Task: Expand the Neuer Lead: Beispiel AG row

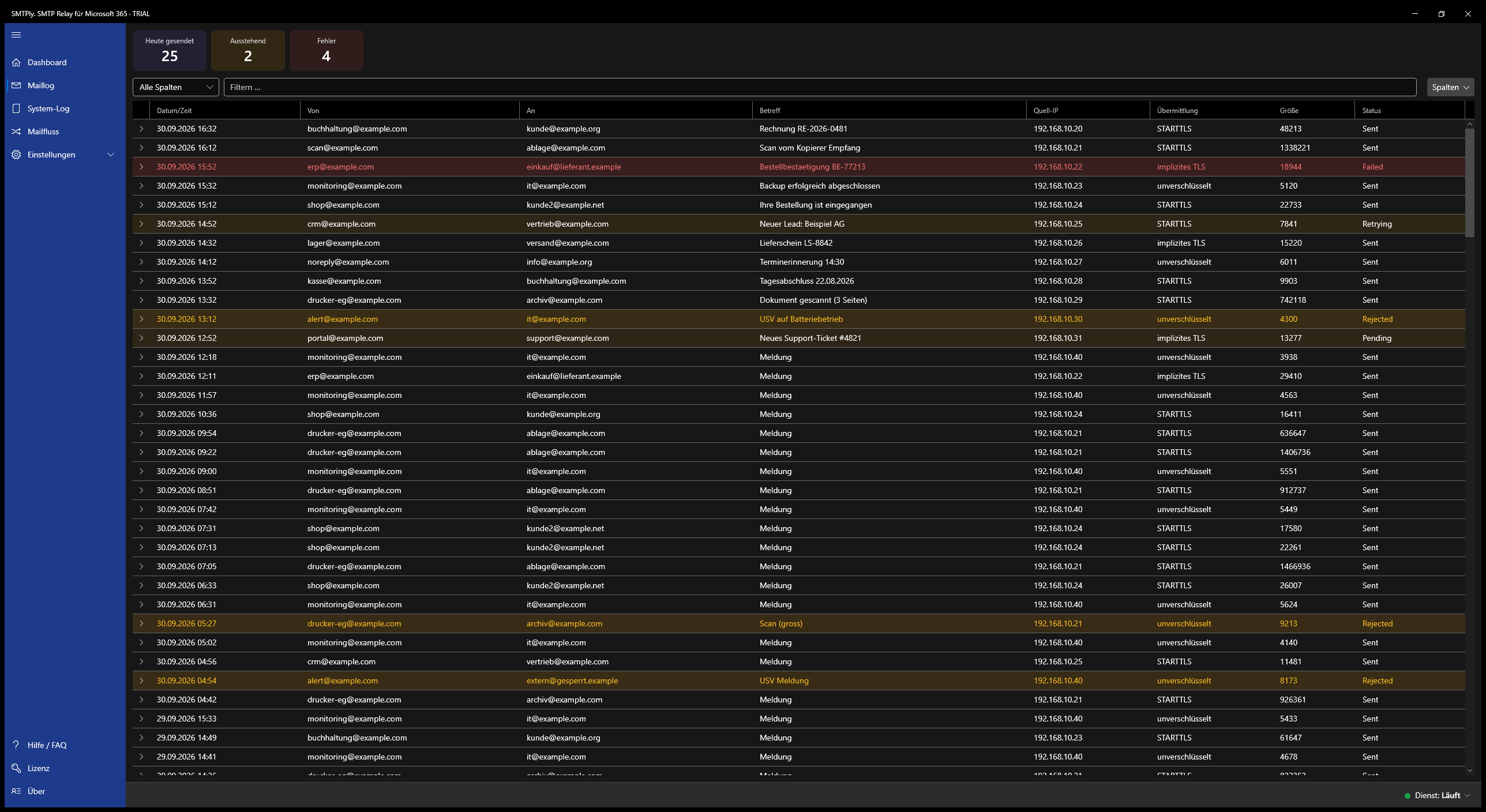Action: click(x=141, y=224)
